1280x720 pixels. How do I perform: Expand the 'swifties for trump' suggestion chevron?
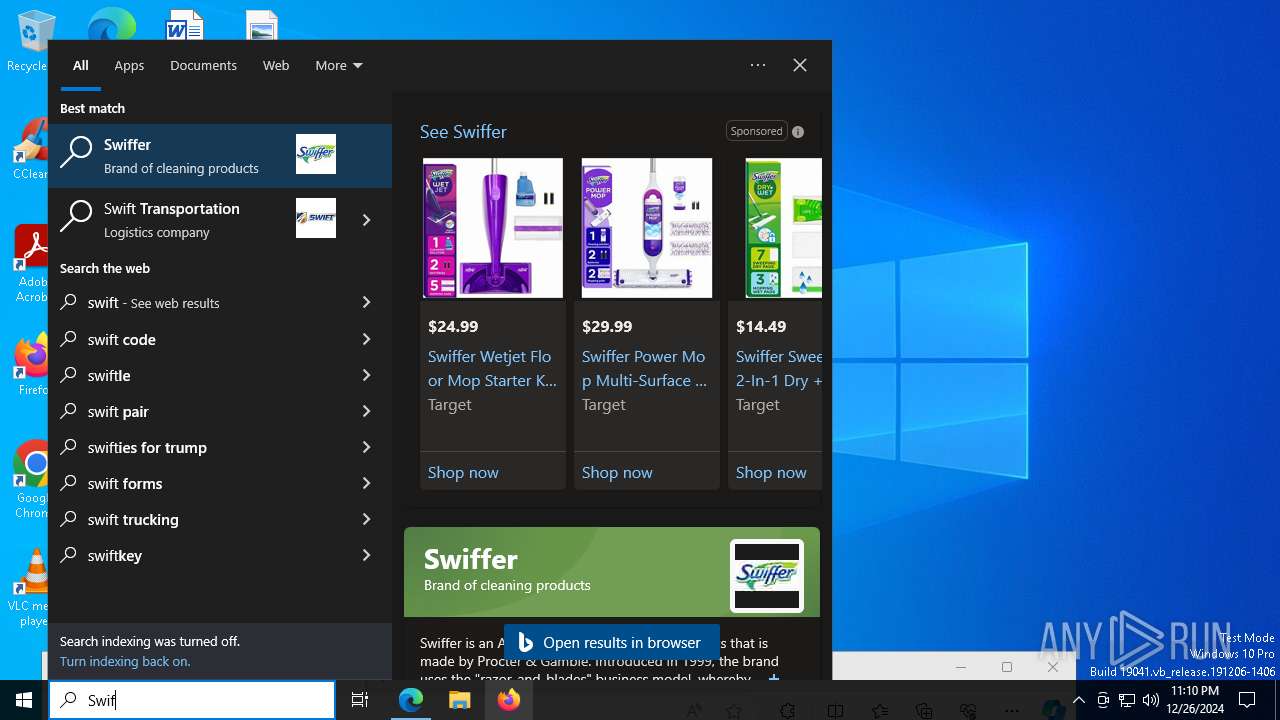click(366, 447)
